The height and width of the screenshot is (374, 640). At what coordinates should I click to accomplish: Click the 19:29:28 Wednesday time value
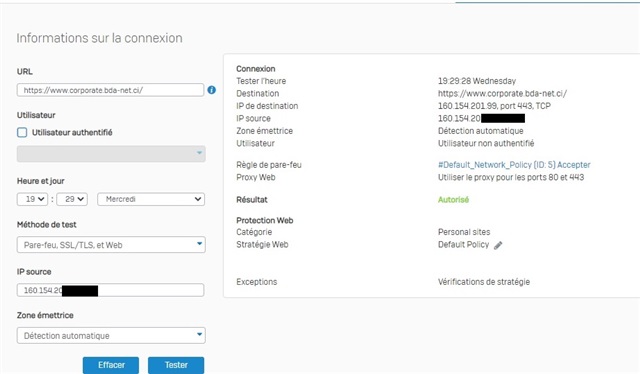pos(477,81)
